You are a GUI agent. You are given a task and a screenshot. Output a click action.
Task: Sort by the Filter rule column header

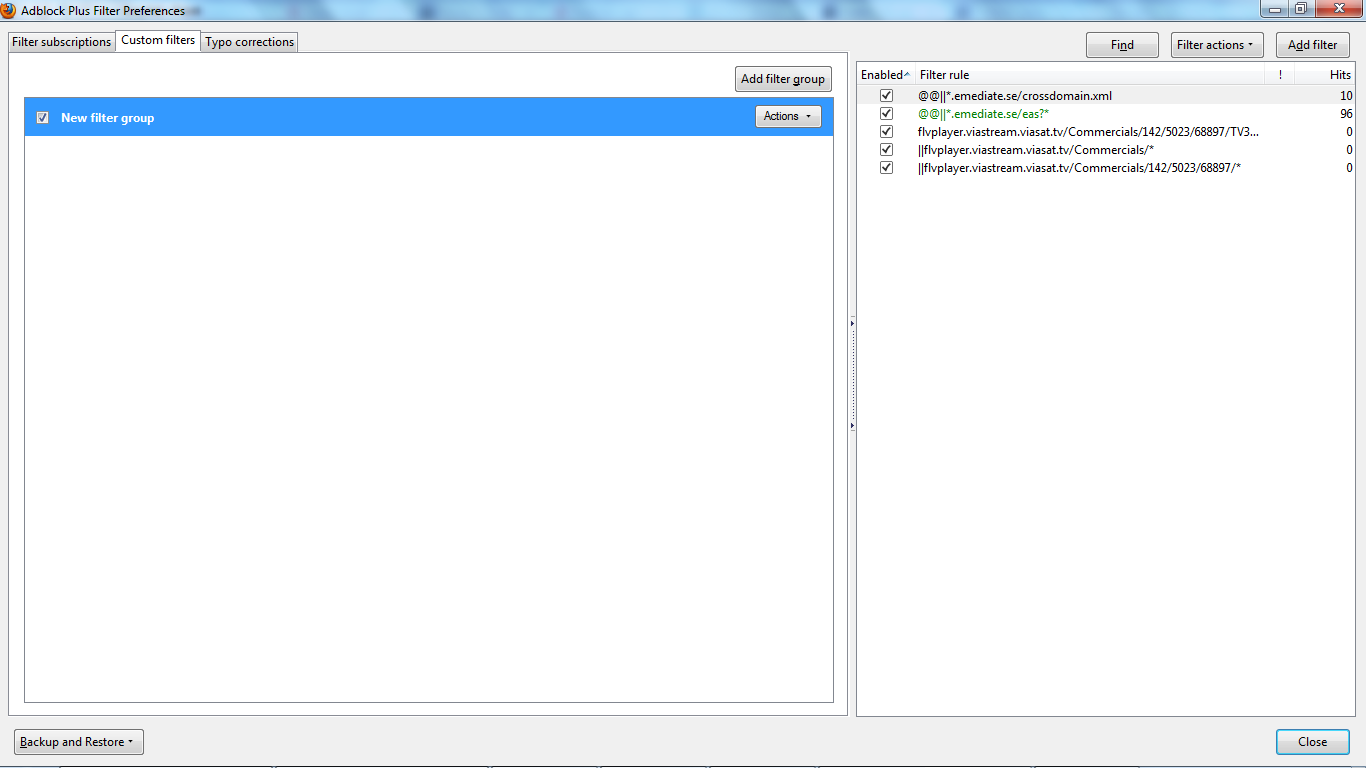(x=1090, y=75)
